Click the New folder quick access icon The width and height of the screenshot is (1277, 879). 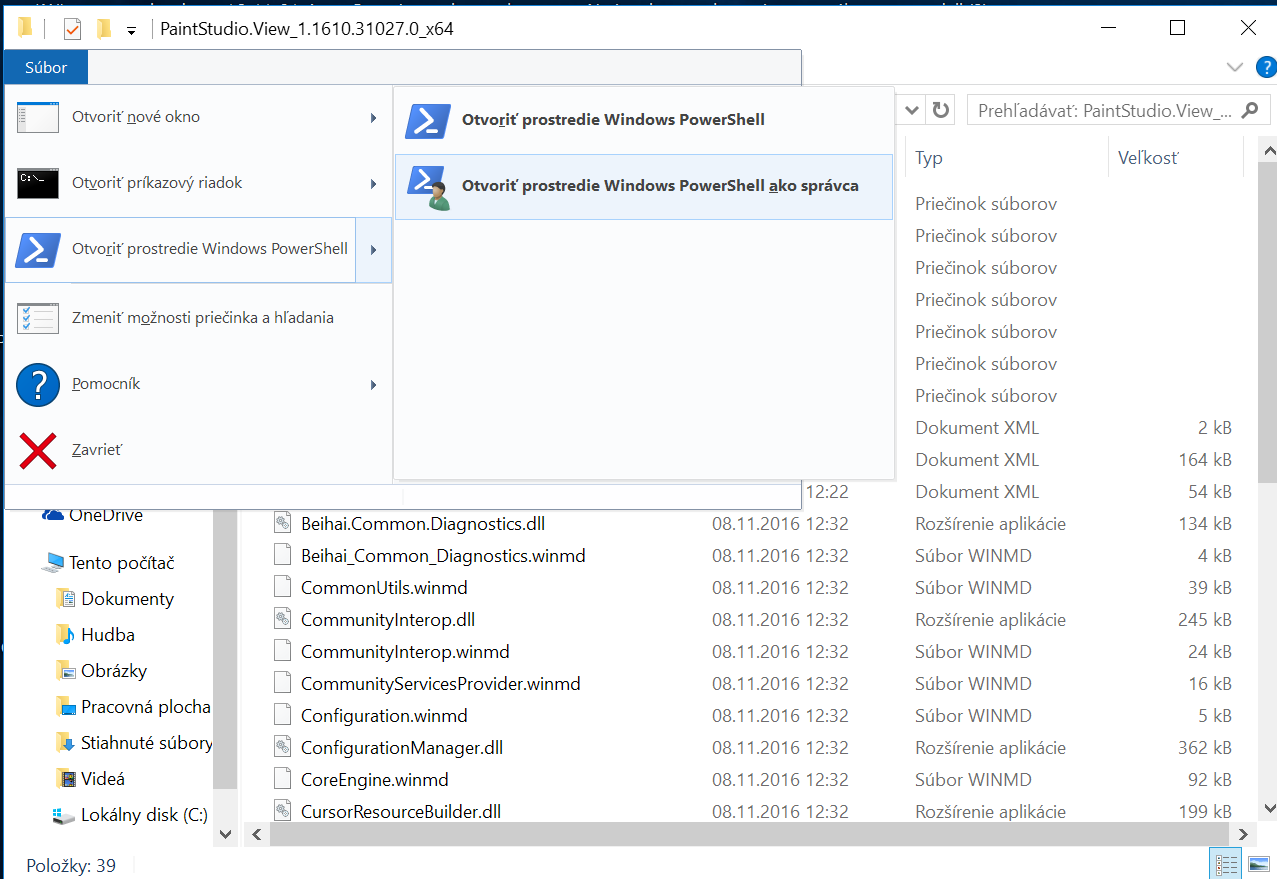pos(103,29)
